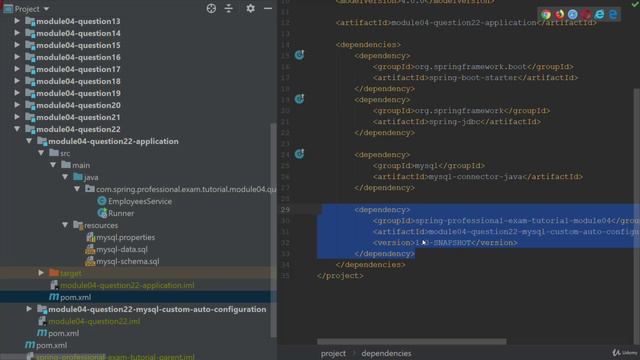Screen dimensions: 640x360
Task: Select the java source folder
Action: (x=91, y=177)
